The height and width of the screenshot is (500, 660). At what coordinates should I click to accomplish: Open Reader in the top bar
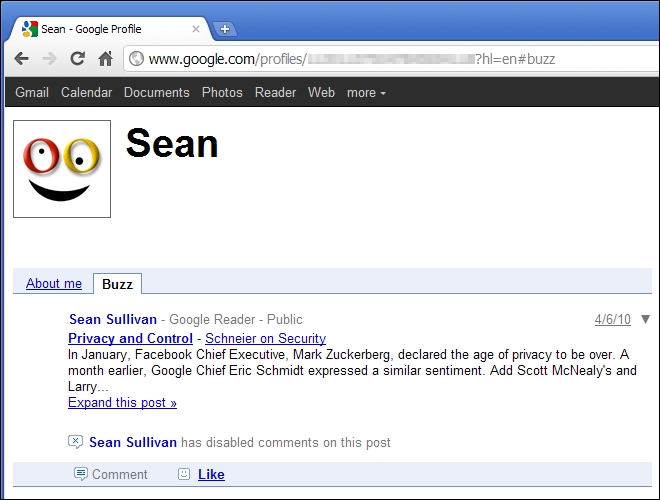pyautogui.click(x=275, y=92)
